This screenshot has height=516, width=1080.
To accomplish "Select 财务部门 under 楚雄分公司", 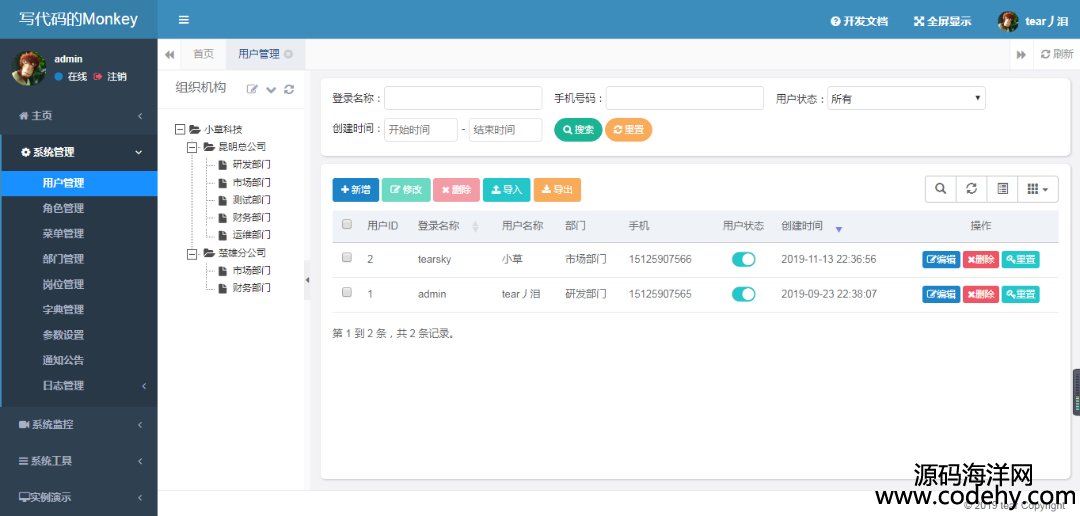I will tap(251, 288).
